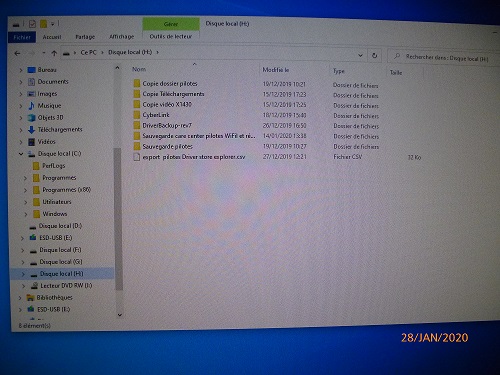This screenshot has width=500, height=375.
Task: Expand the Programmes folder node
Action: coord(25,178)
